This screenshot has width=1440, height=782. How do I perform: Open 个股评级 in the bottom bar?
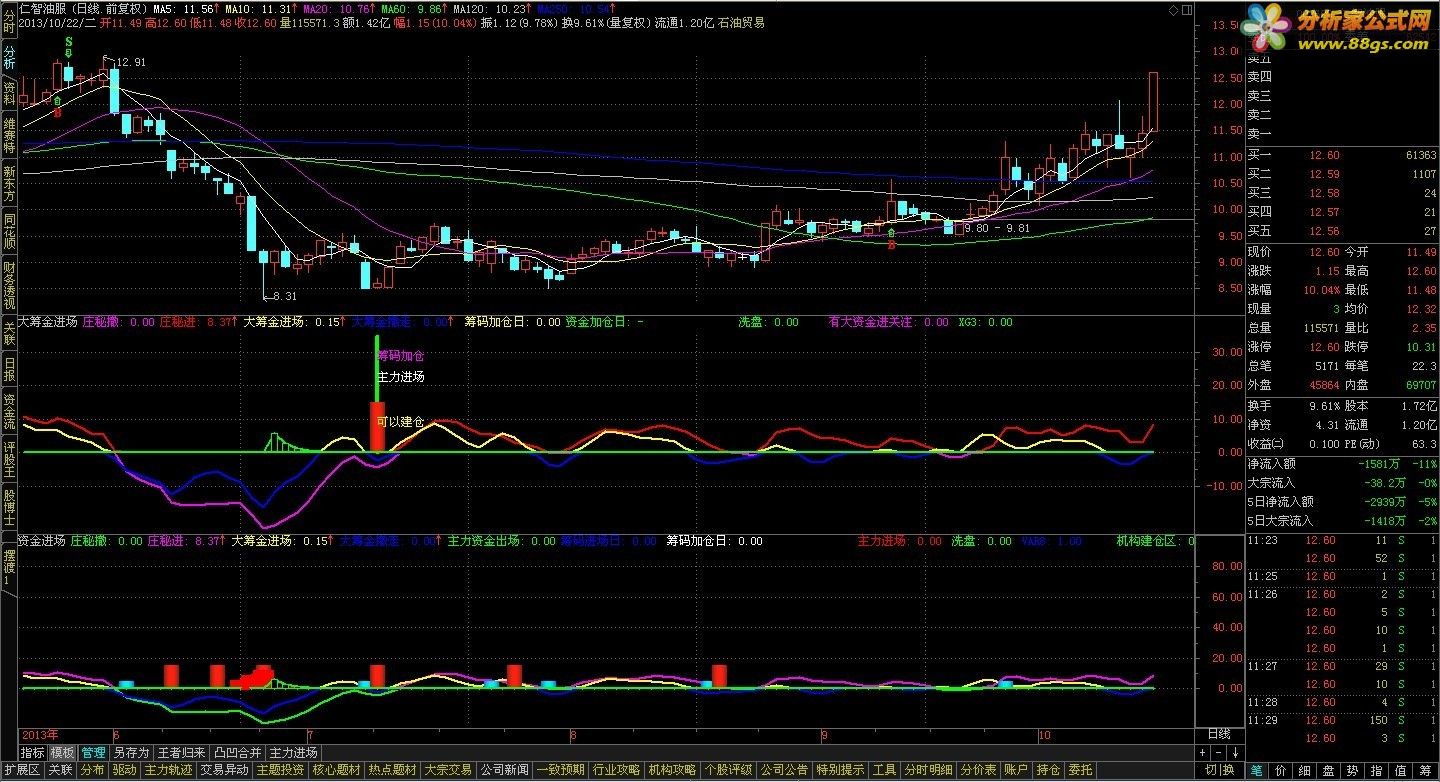point(728,770)
